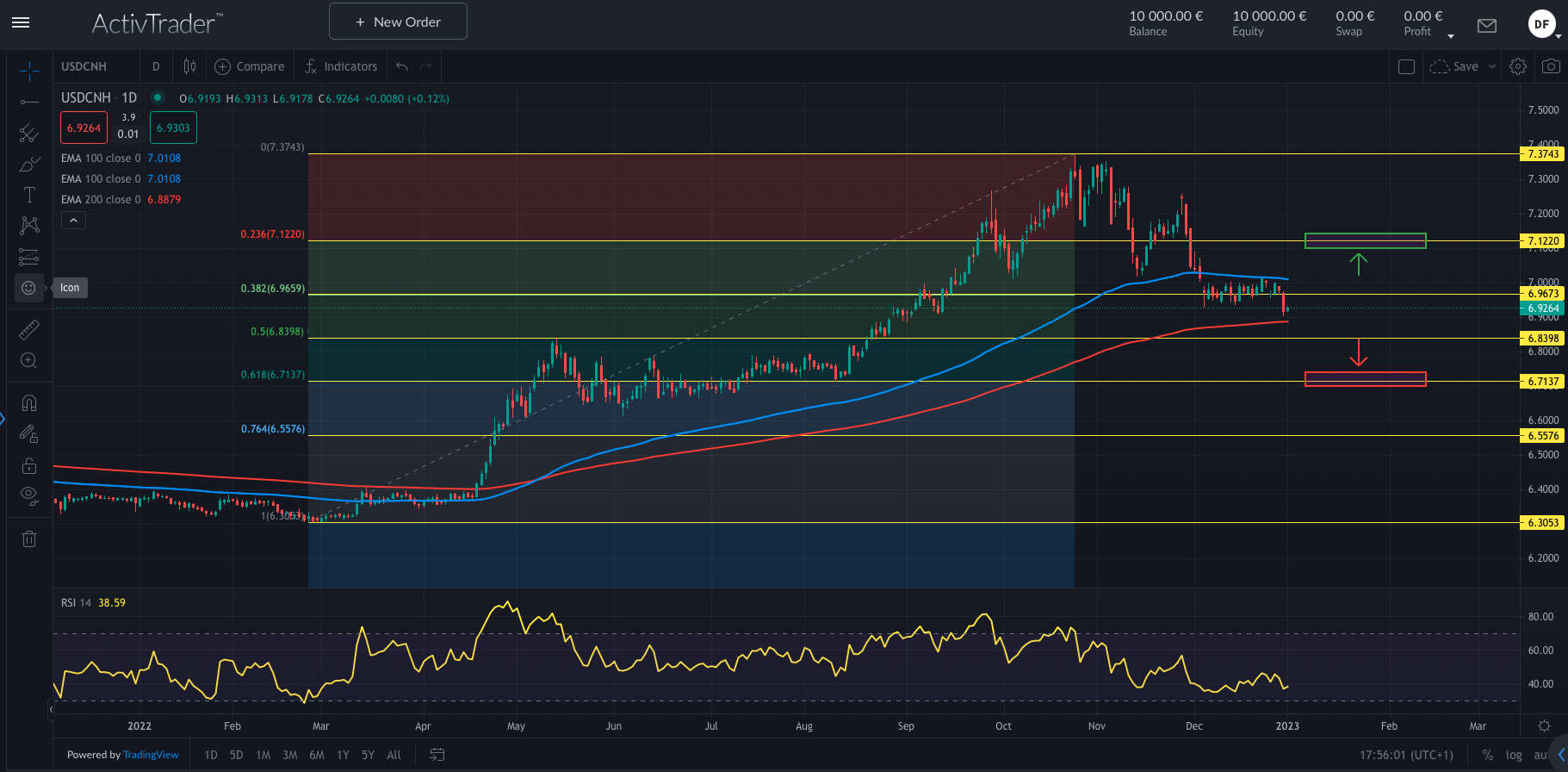The width and height of the screenshot is (1568, 772).
Task: Select the text annotation tool
Action: point(28,195)
